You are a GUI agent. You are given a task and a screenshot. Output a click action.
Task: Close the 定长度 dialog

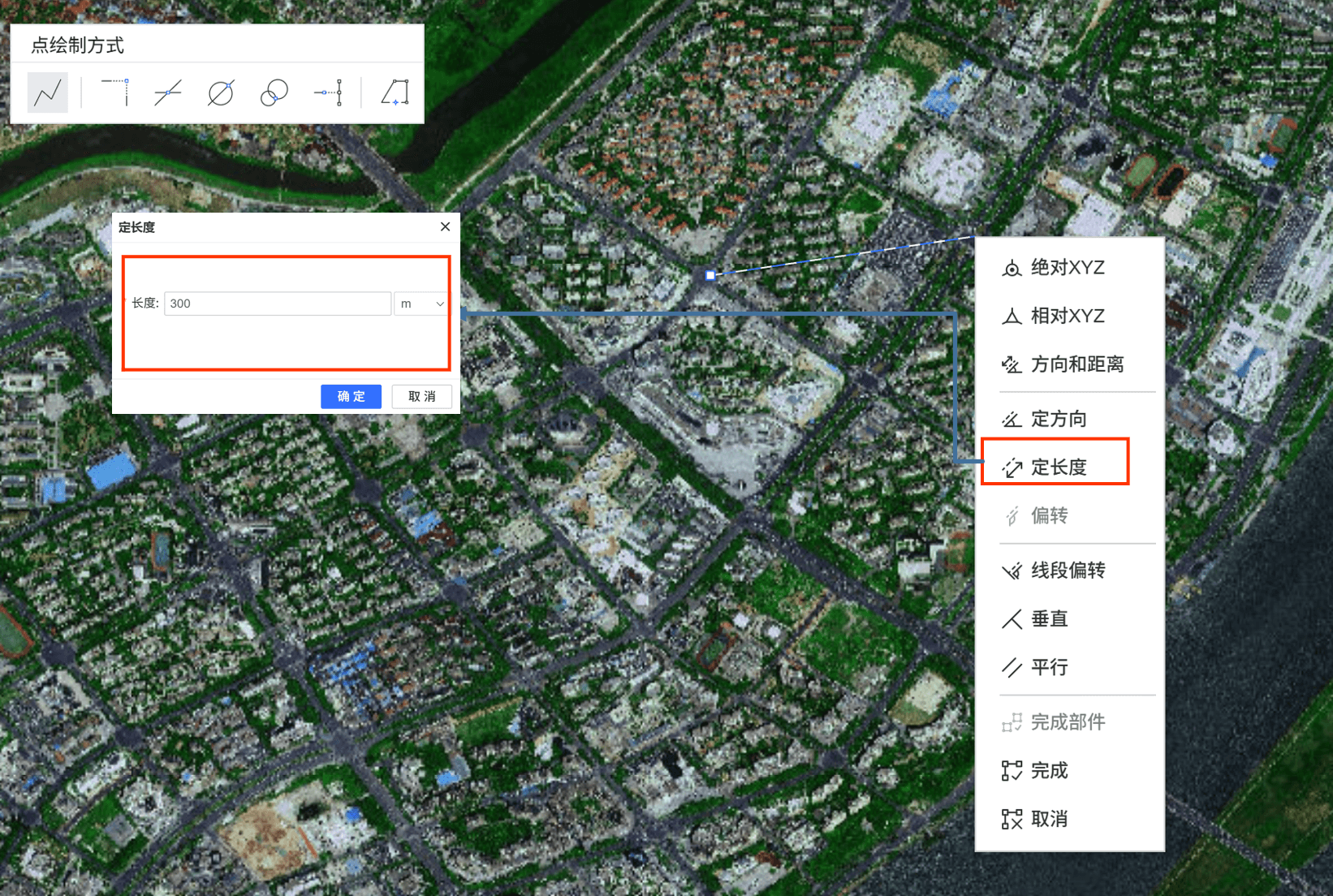445,226
